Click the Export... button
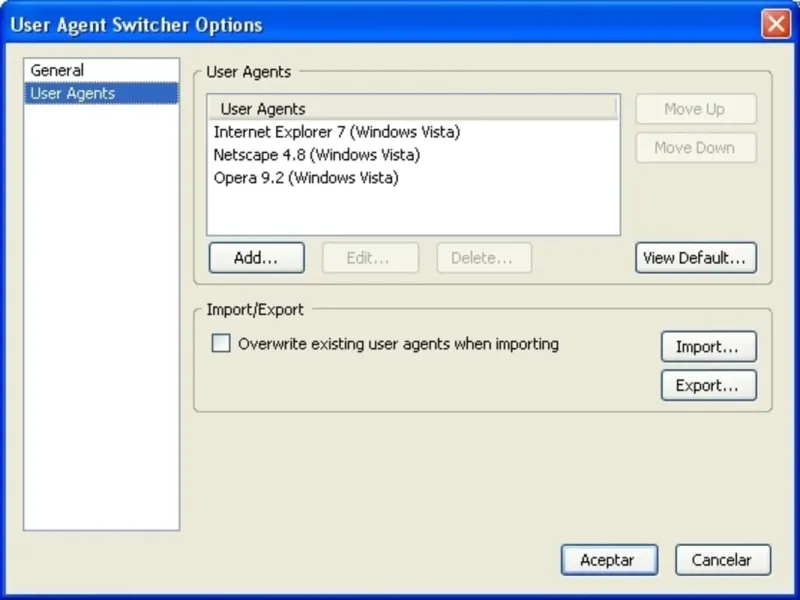This screenshot has width=800, height=600. (709, 385)
